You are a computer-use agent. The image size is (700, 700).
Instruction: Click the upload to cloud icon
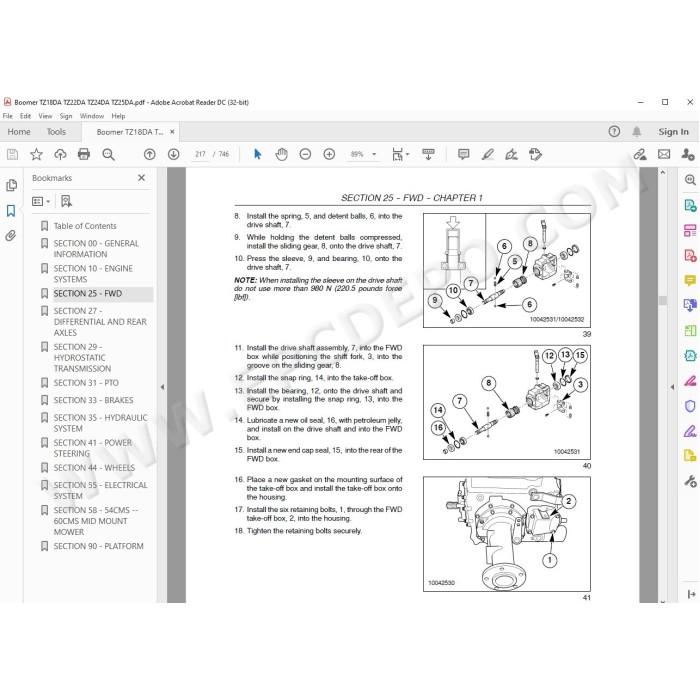pyautogui.click(x=60, y=154)
